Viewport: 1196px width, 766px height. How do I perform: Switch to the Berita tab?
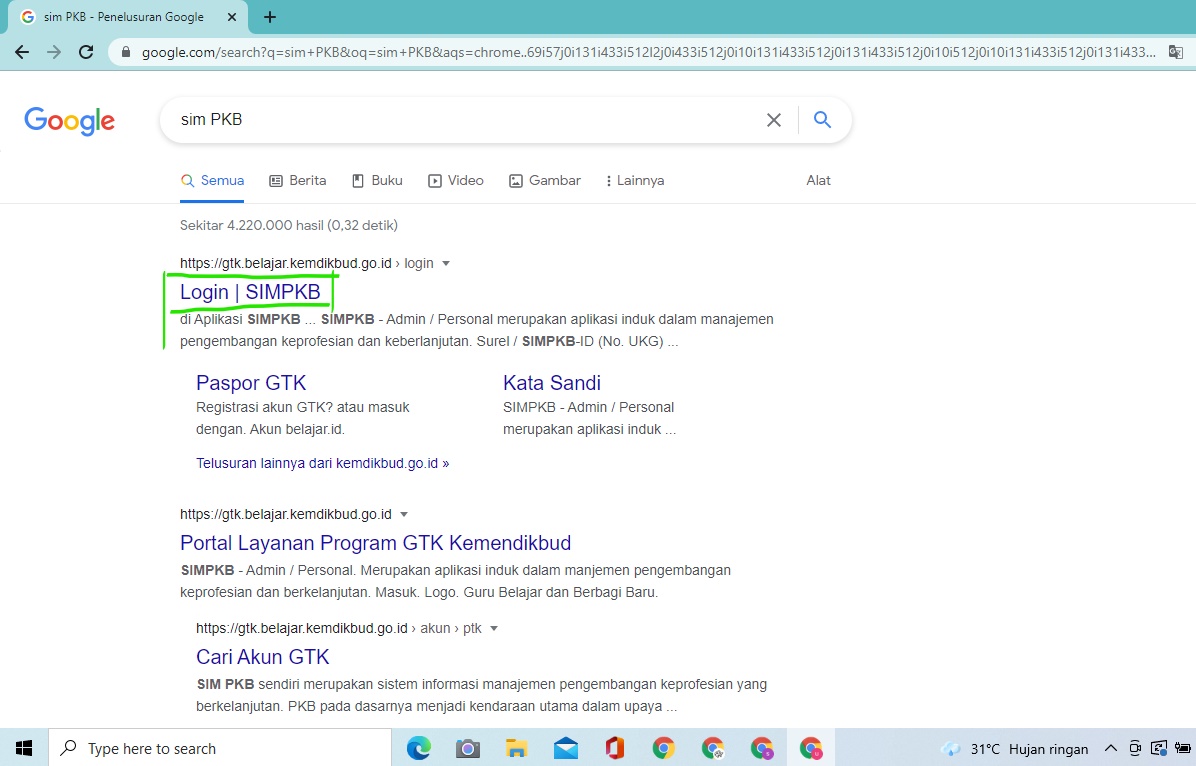(x=297, y=181)
